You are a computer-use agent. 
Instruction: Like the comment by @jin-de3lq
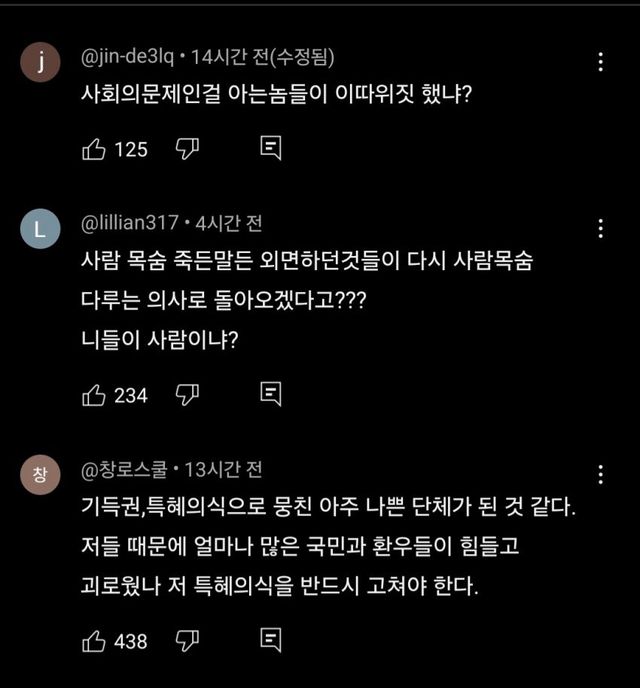(x=93, y=149)
